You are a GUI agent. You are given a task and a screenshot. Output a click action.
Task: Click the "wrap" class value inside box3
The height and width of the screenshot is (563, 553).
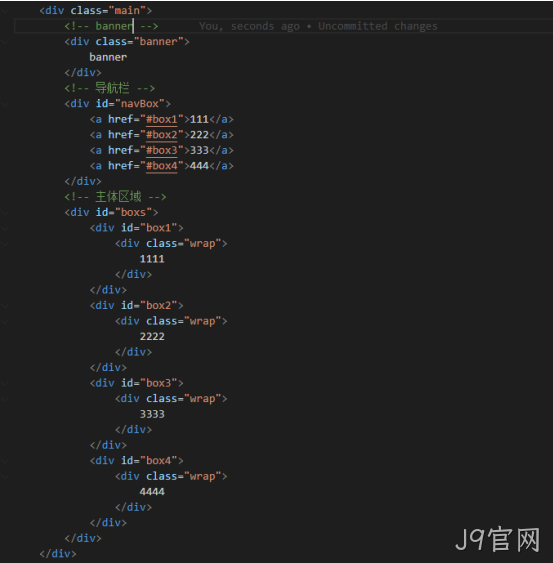pyautogui.click(x=203, y=399)
